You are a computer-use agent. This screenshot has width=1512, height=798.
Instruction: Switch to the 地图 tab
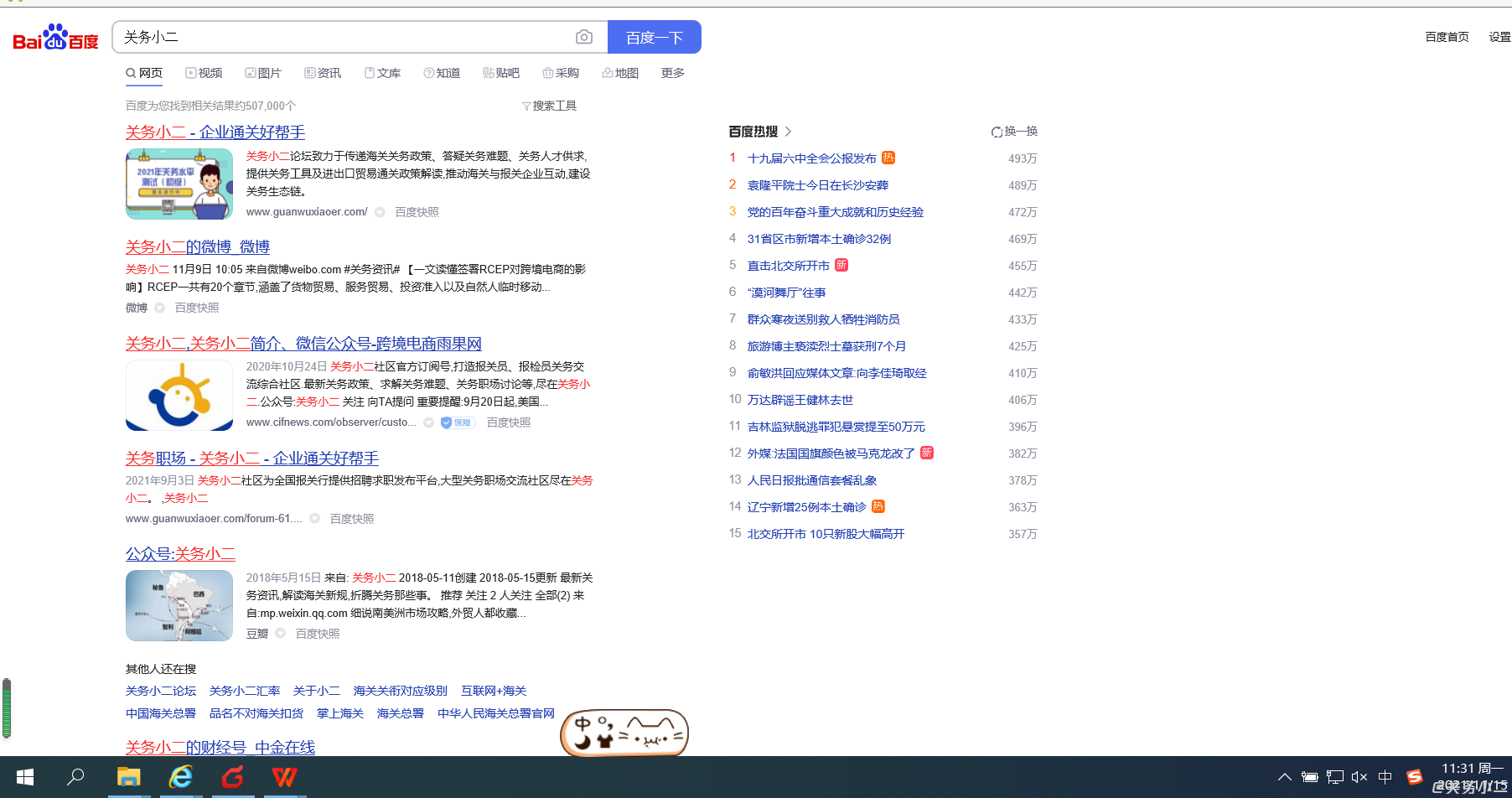coord(620,73)
